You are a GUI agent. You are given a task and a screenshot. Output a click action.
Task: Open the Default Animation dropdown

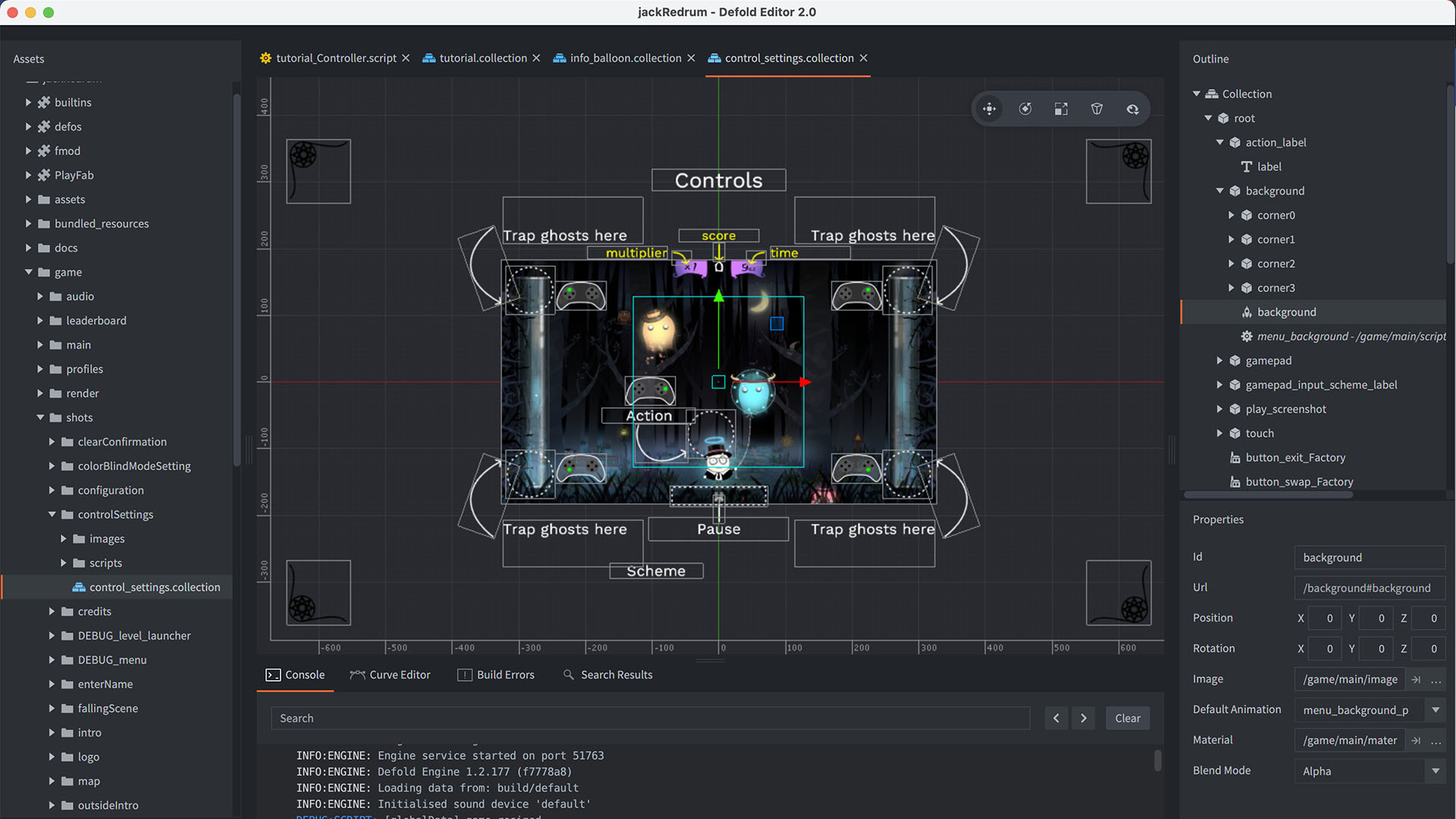(1435, 711)
